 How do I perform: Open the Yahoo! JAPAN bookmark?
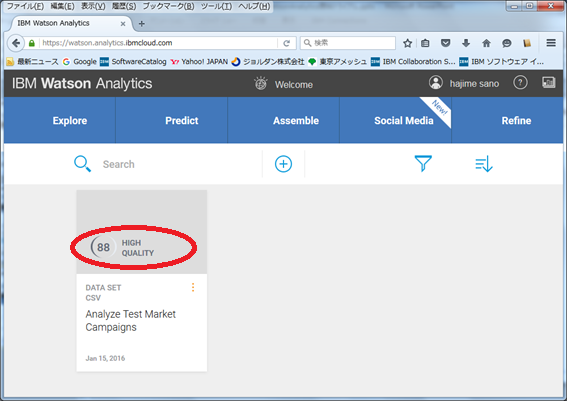click(x=199, y=62)
